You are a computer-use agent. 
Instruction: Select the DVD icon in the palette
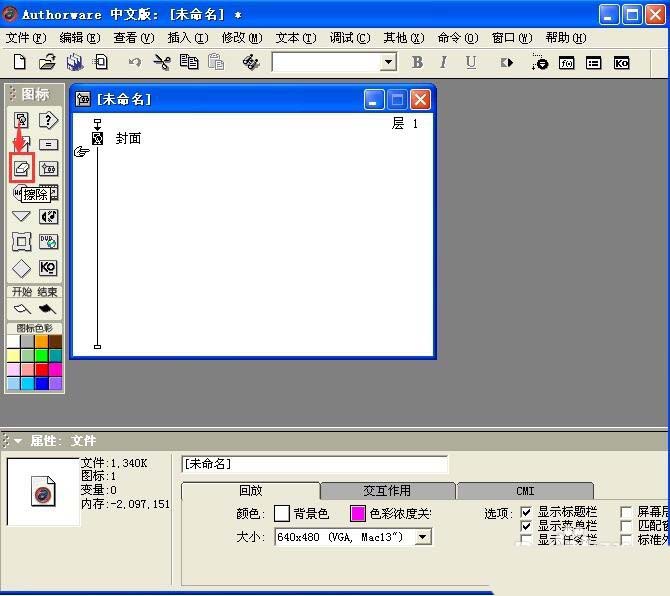tap(48, 242)
